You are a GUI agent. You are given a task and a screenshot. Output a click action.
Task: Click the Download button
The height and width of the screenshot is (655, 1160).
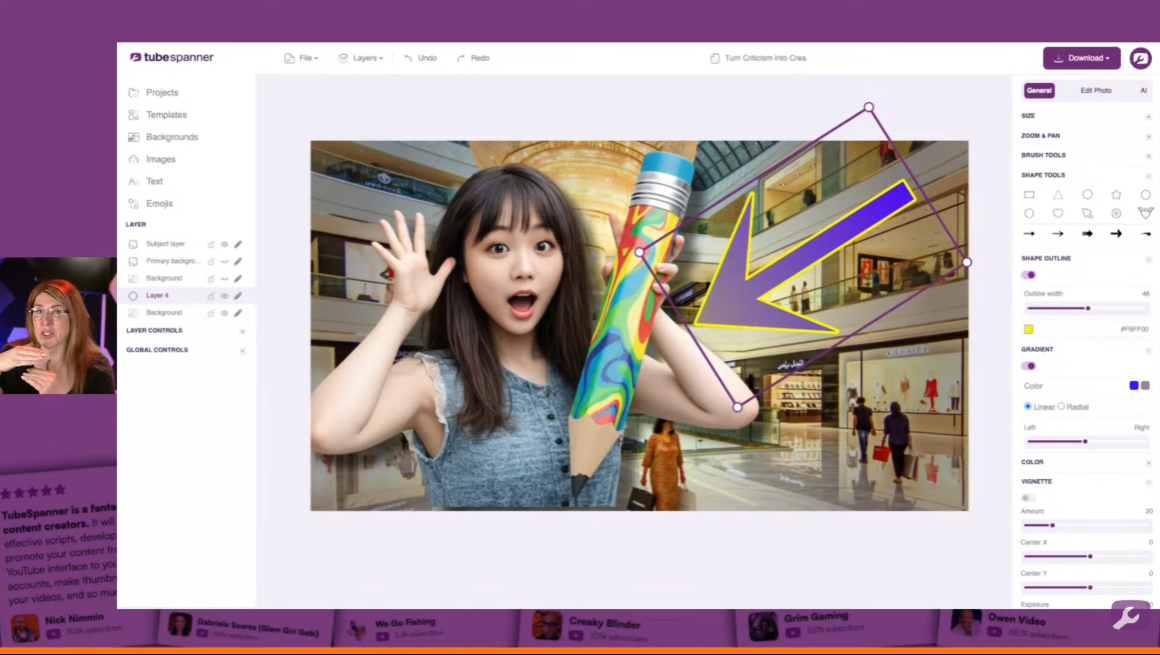[1082, 58]
